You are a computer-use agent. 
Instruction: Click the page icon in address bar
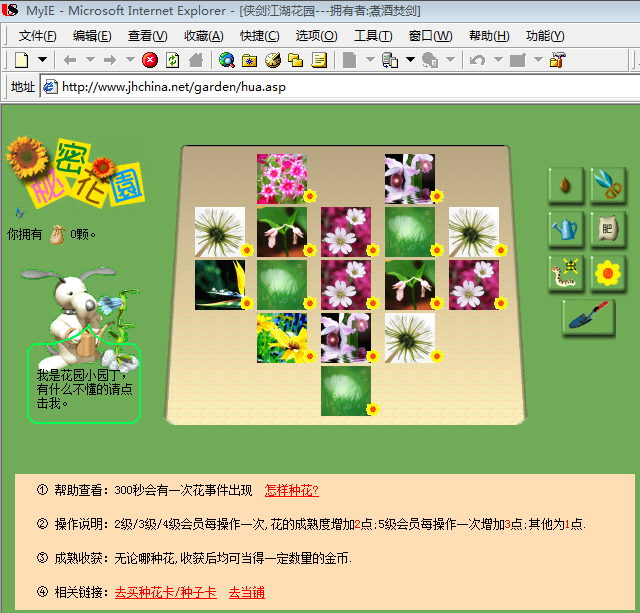pyautogui.click(x=50, y=87)
